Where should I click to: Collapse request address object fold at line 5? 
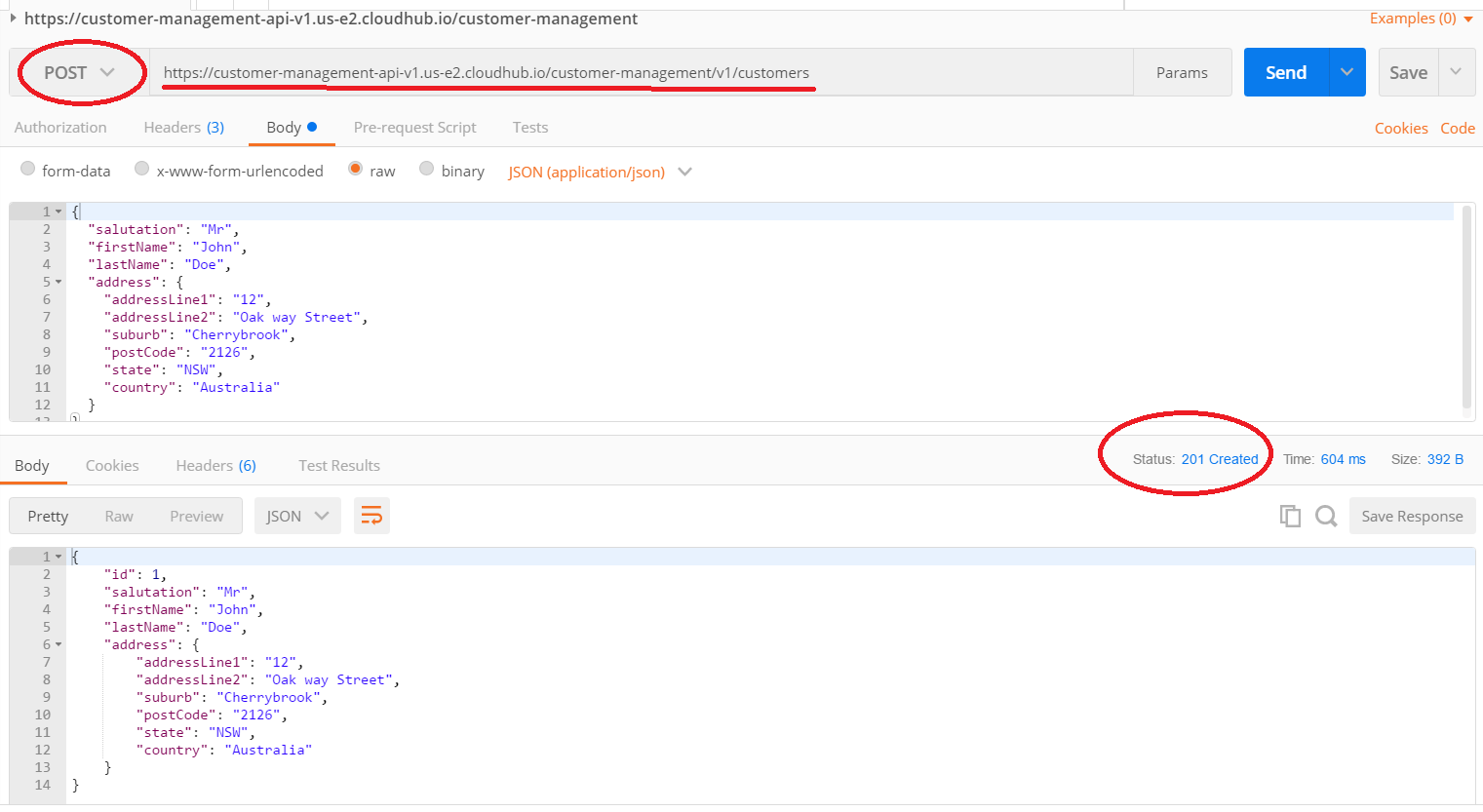pos(59,282)
